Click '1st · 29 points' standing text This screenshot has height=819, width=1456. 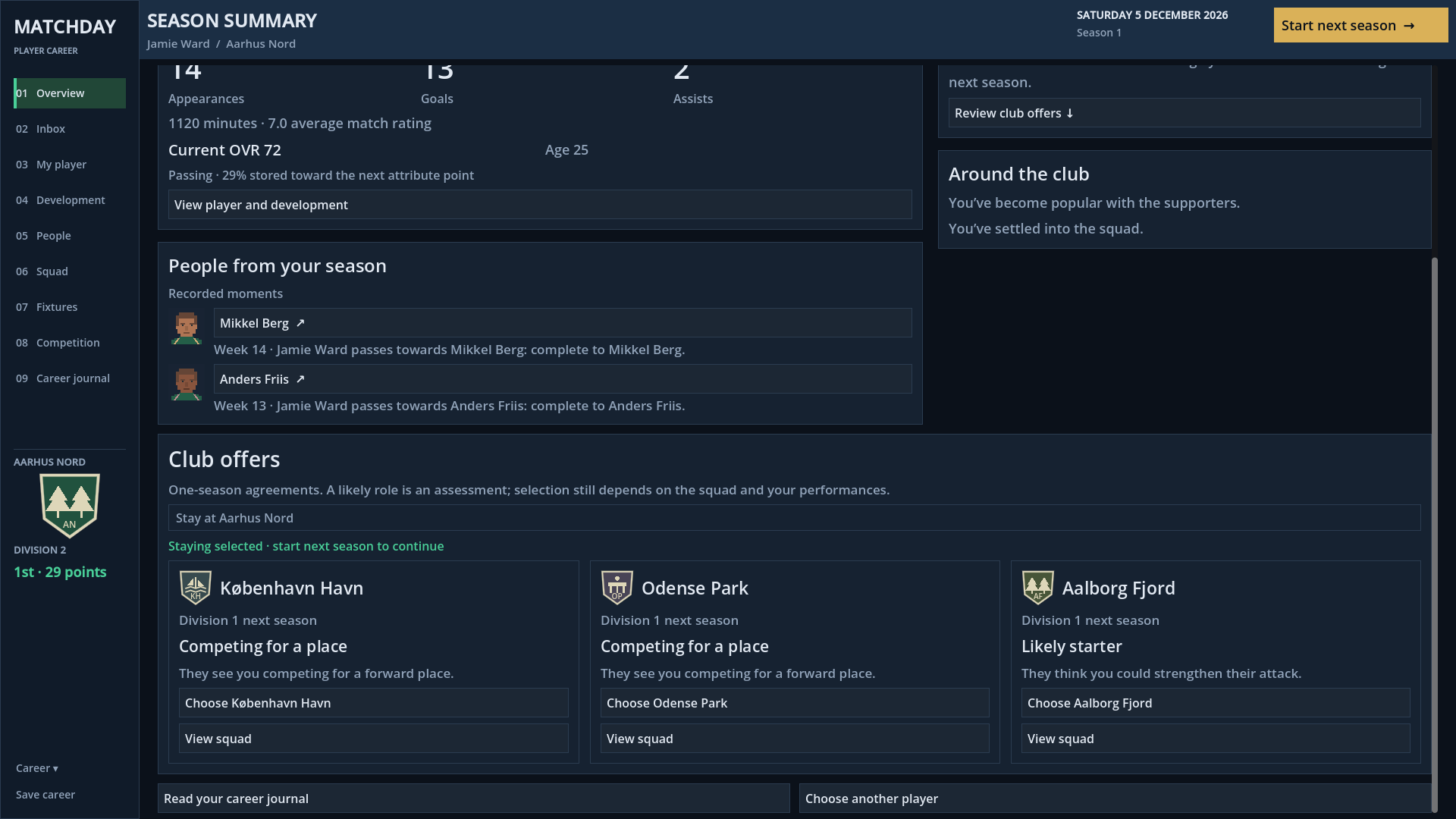click(x=60, y=573)
